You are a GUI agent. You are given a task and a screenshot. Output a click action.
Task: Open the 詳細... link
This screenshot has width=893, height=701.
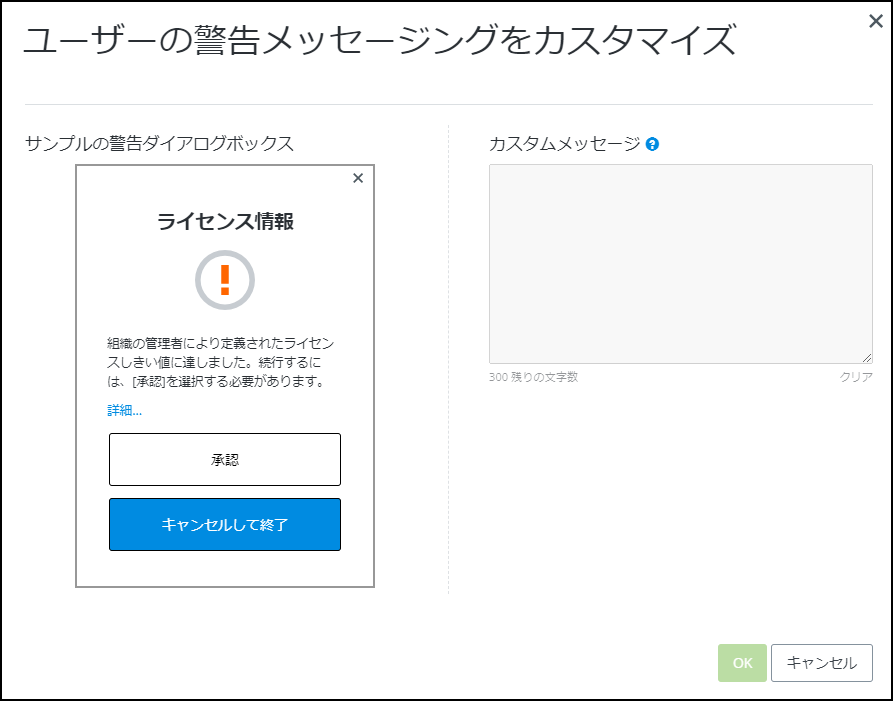pyautogui.click(x=125, y=410)
